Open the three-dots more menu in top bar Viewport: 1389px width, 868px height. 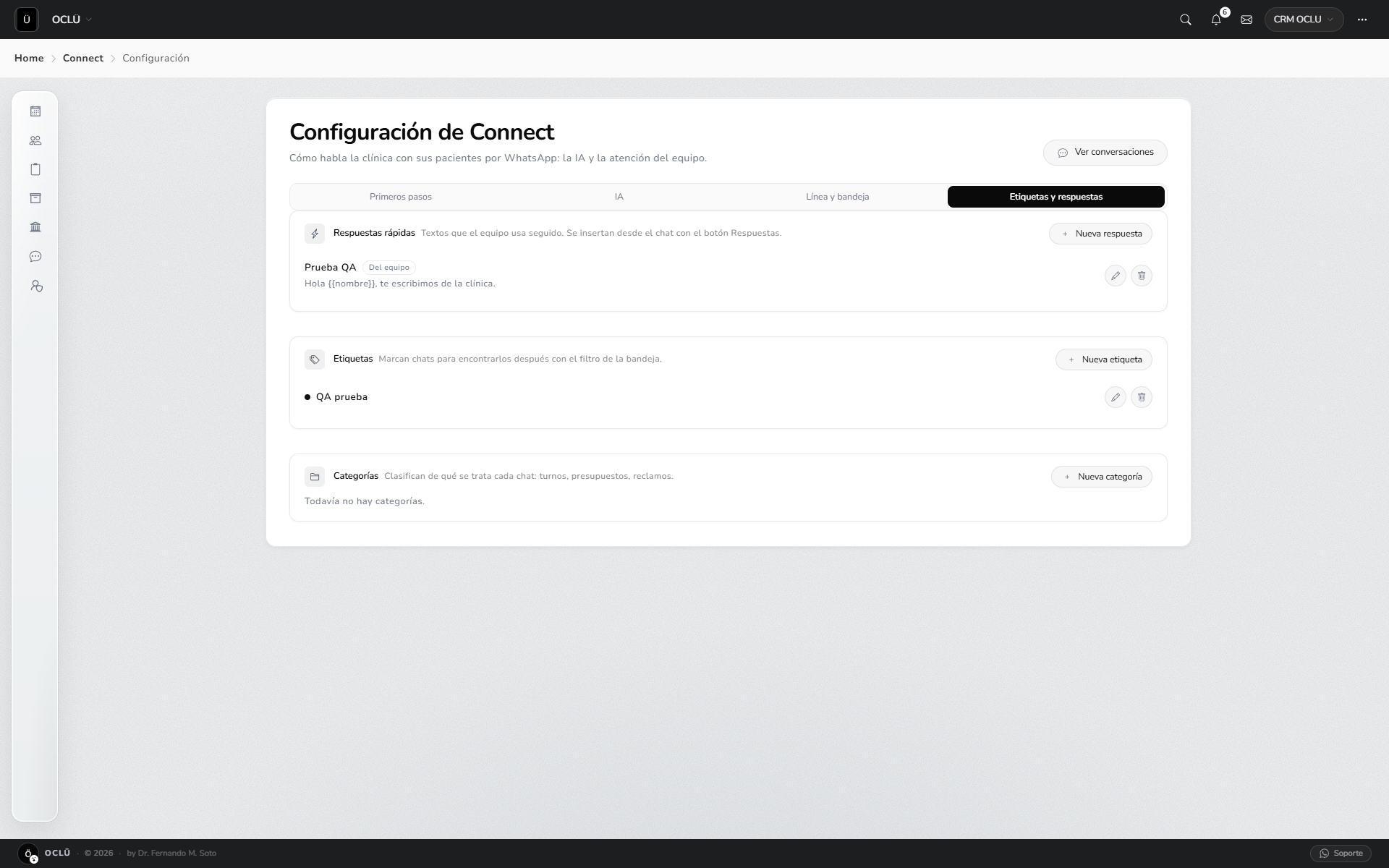click(x=1362, y=20)
